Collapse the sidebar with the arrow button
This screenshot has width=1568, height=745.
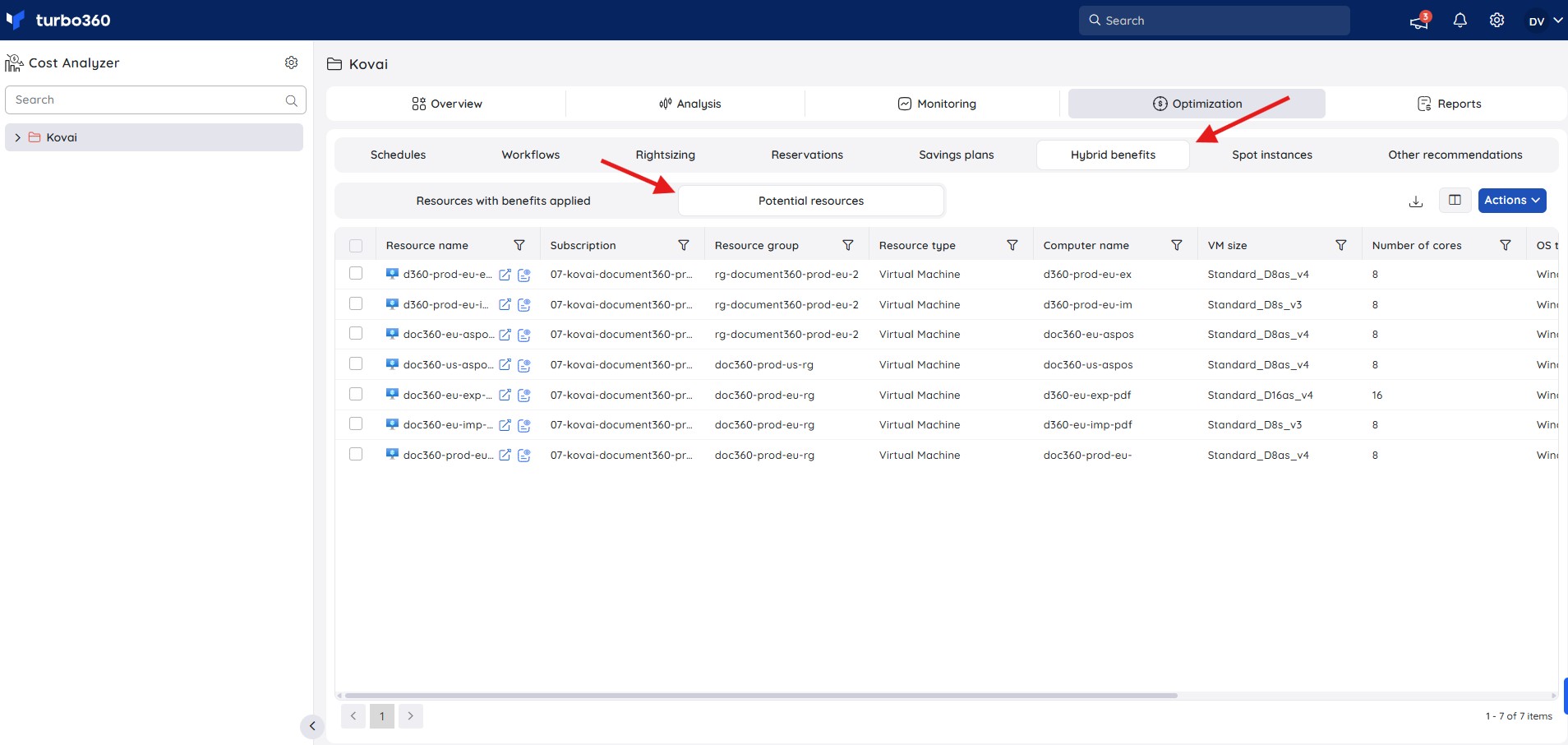tap(312, 726)
